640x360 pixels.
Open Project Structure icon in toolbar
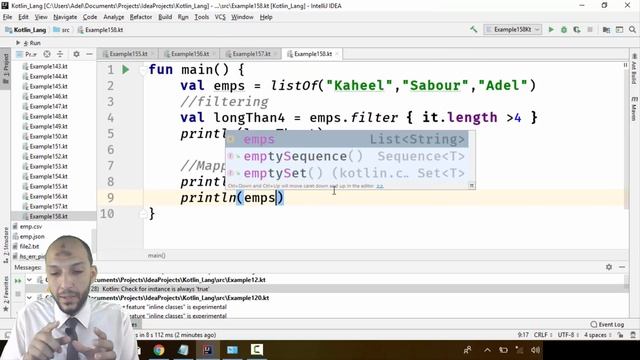pos(607,29)
